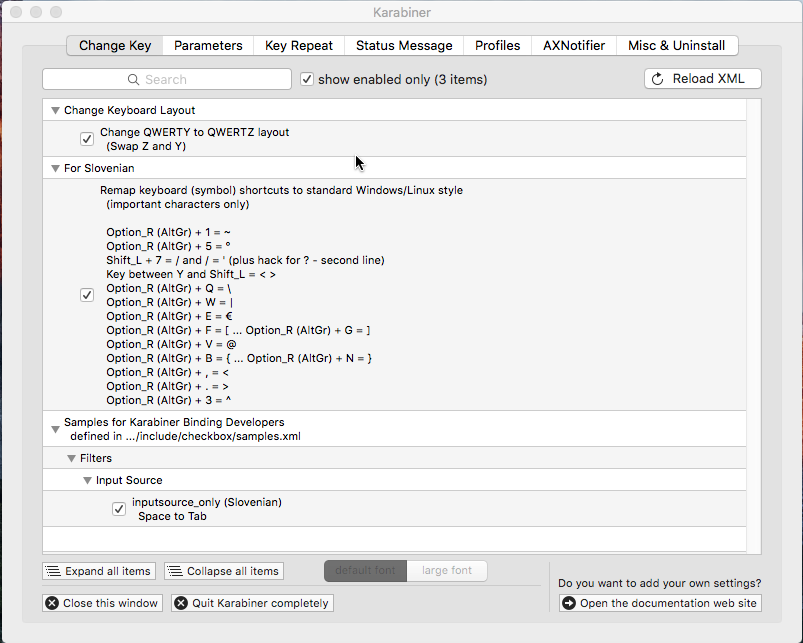This screenshot has width=803, height=643.
Task: Click the Search field
Action: [x=167, y=79]
